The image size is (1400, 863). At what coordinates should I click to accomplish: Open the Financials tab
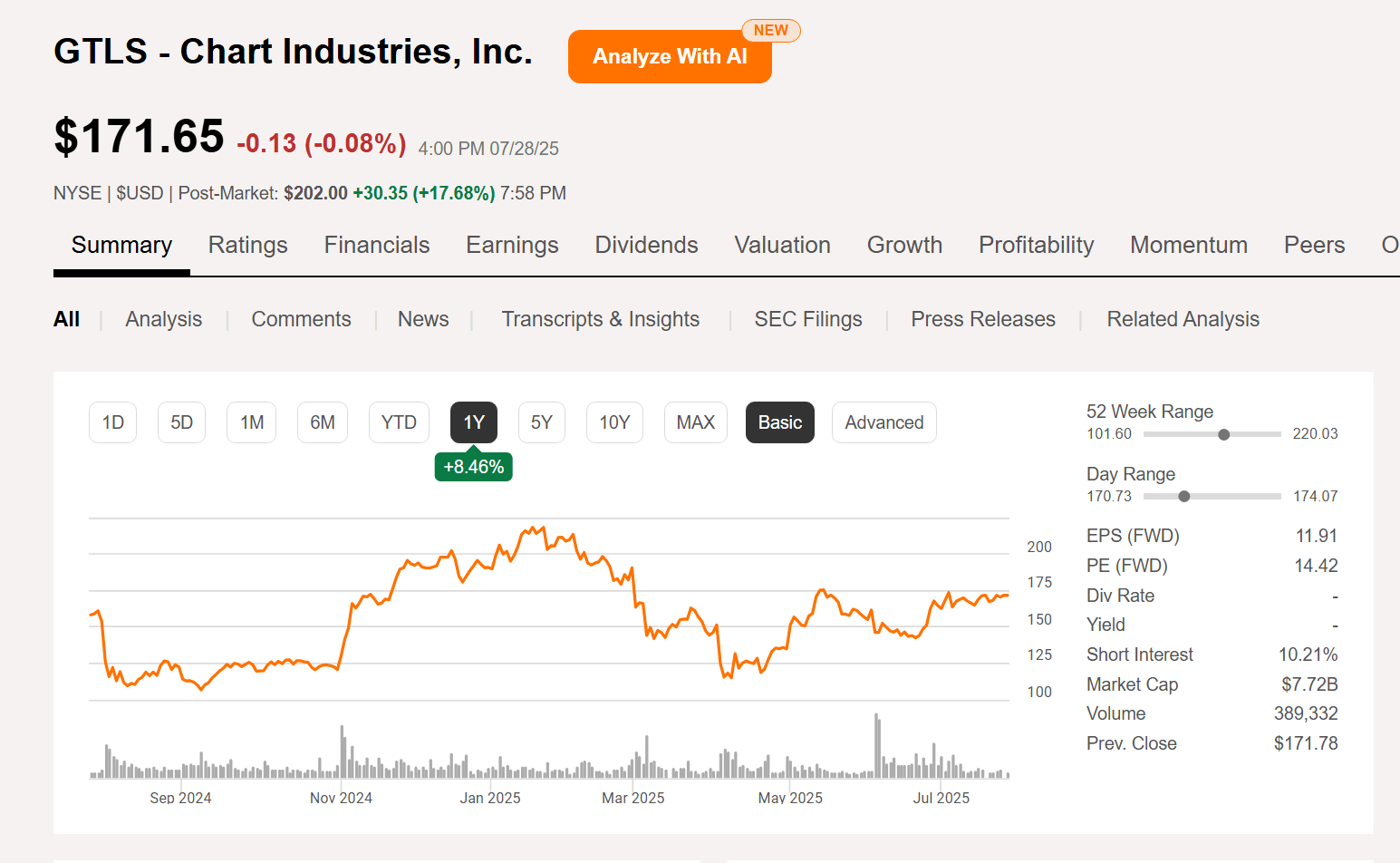(376, 245)
